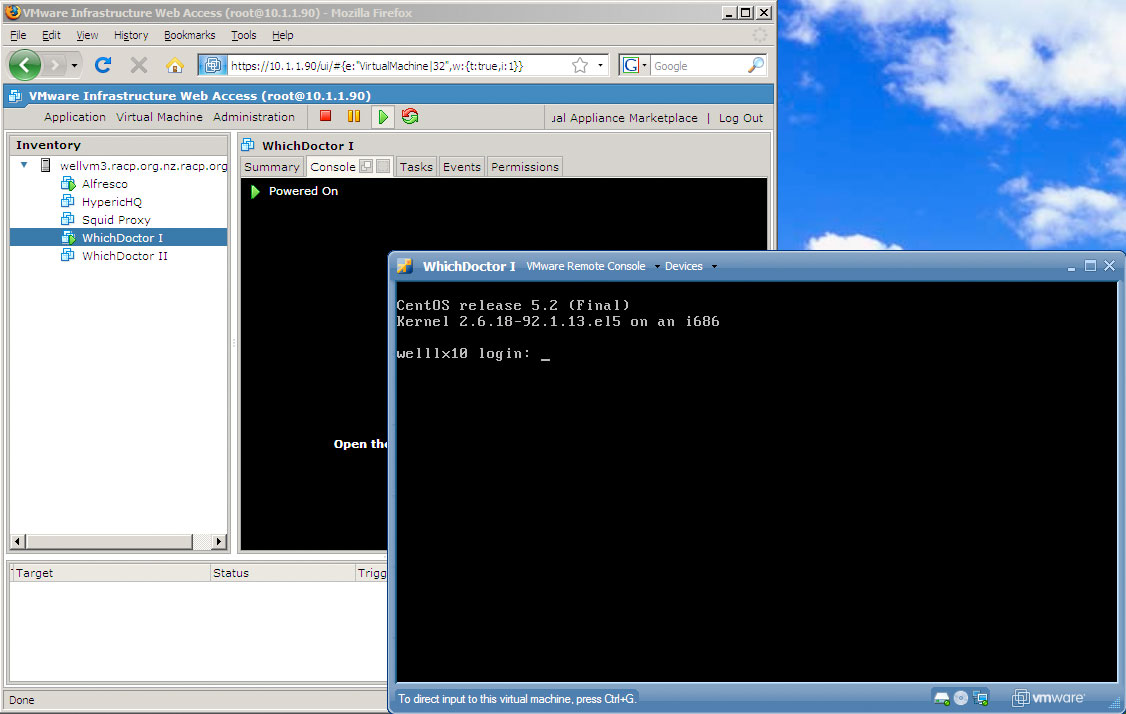1126x714 pixels.
Task: Click the Alfresco VM icon in Inventory
Action: pyautogui.click(x=68, y=183)
